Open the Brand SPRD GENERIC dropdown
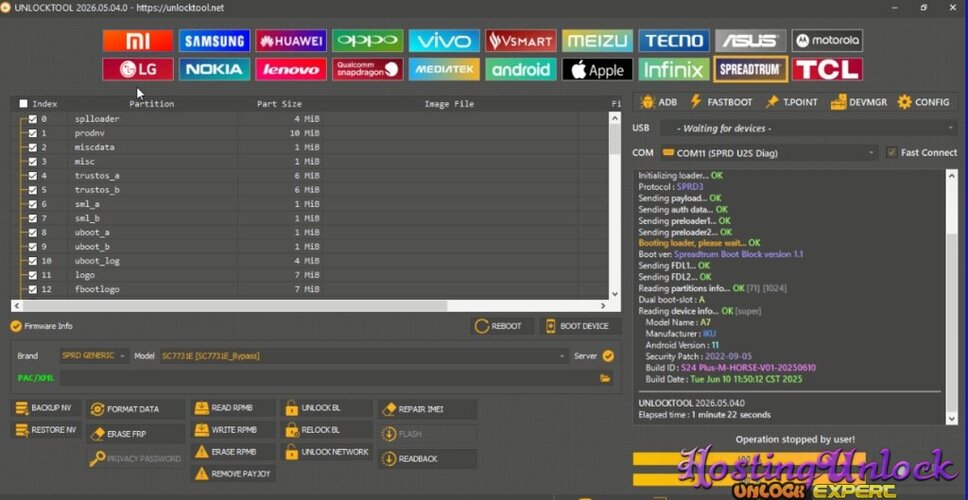The height and width of the screenshot is (500, 968). [x=94, y=356]
